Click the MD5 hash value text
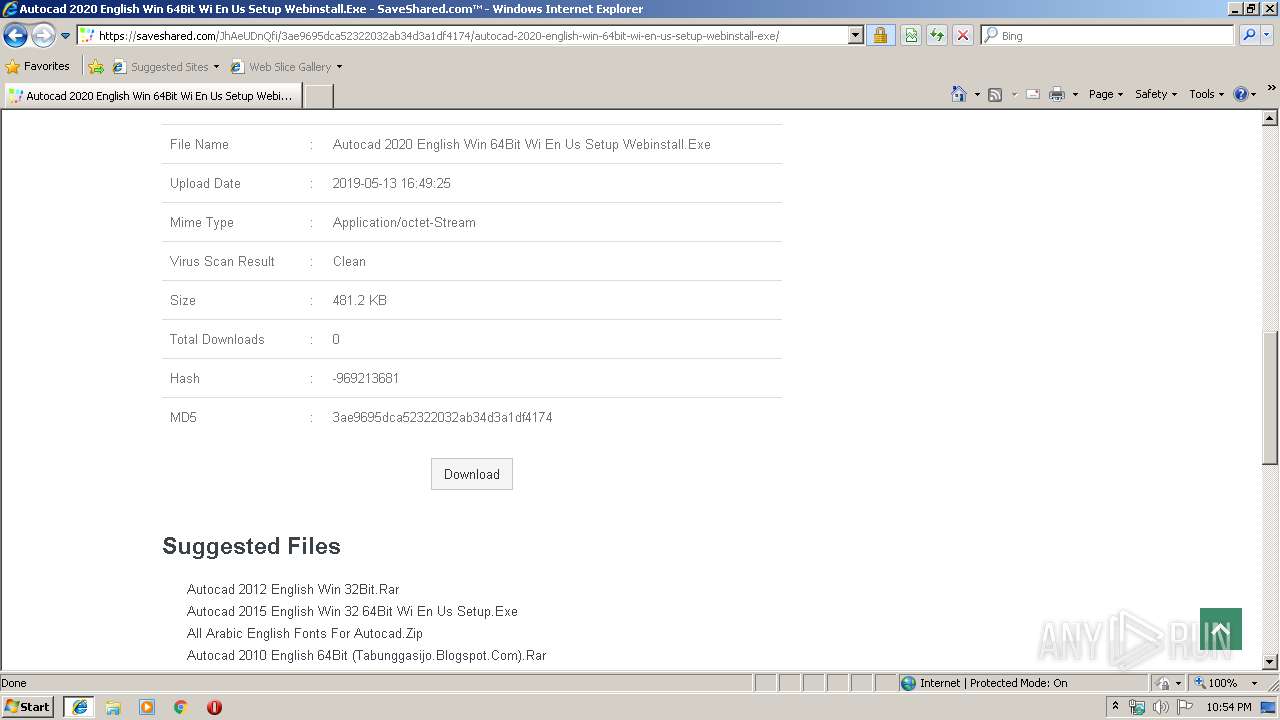Viewport: 1280px width, 720px height. click(x=443, y=418)
